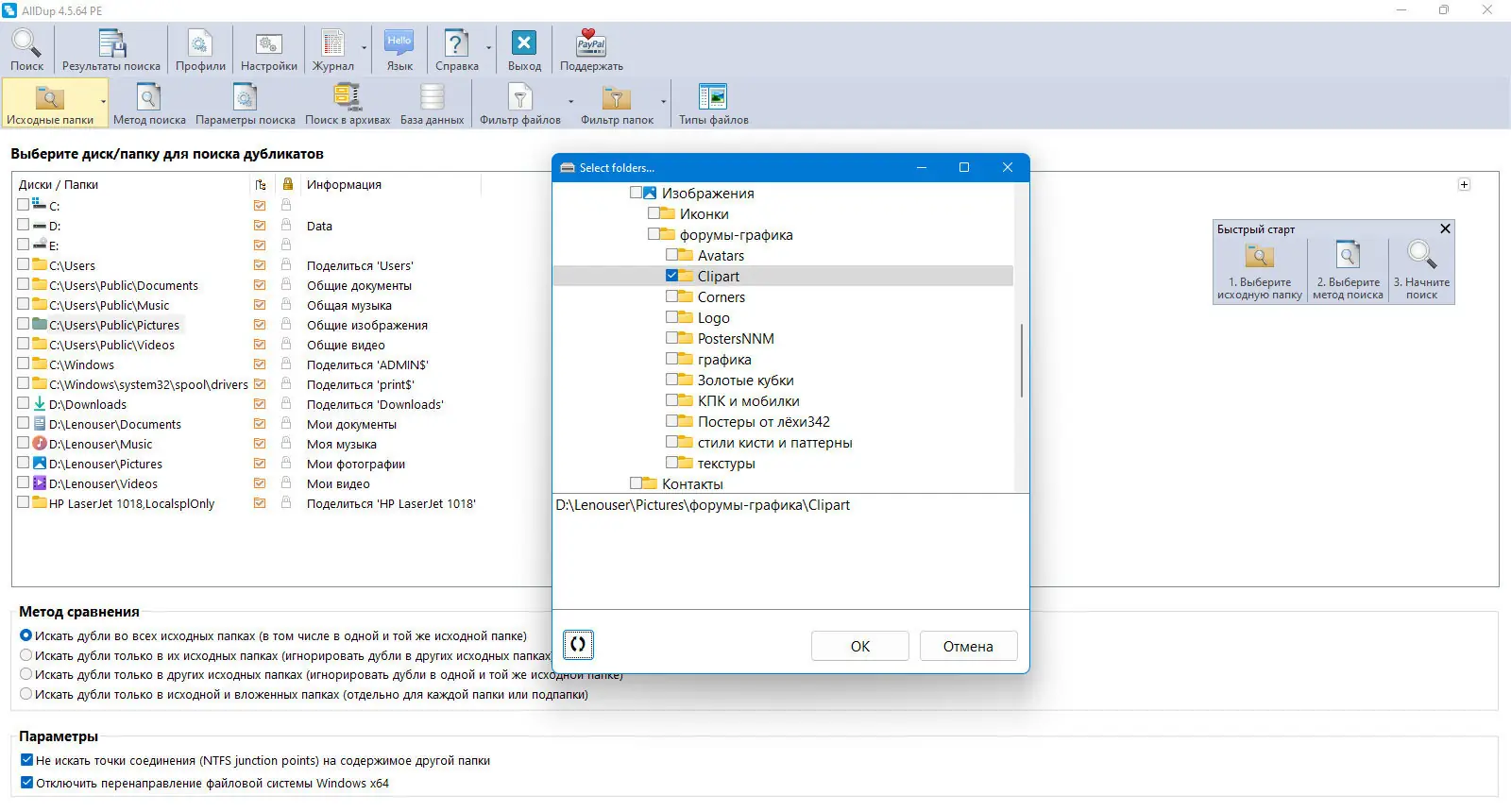
Task: Switch to Параметры поиска tab
Action: click(x=246, y=104)
